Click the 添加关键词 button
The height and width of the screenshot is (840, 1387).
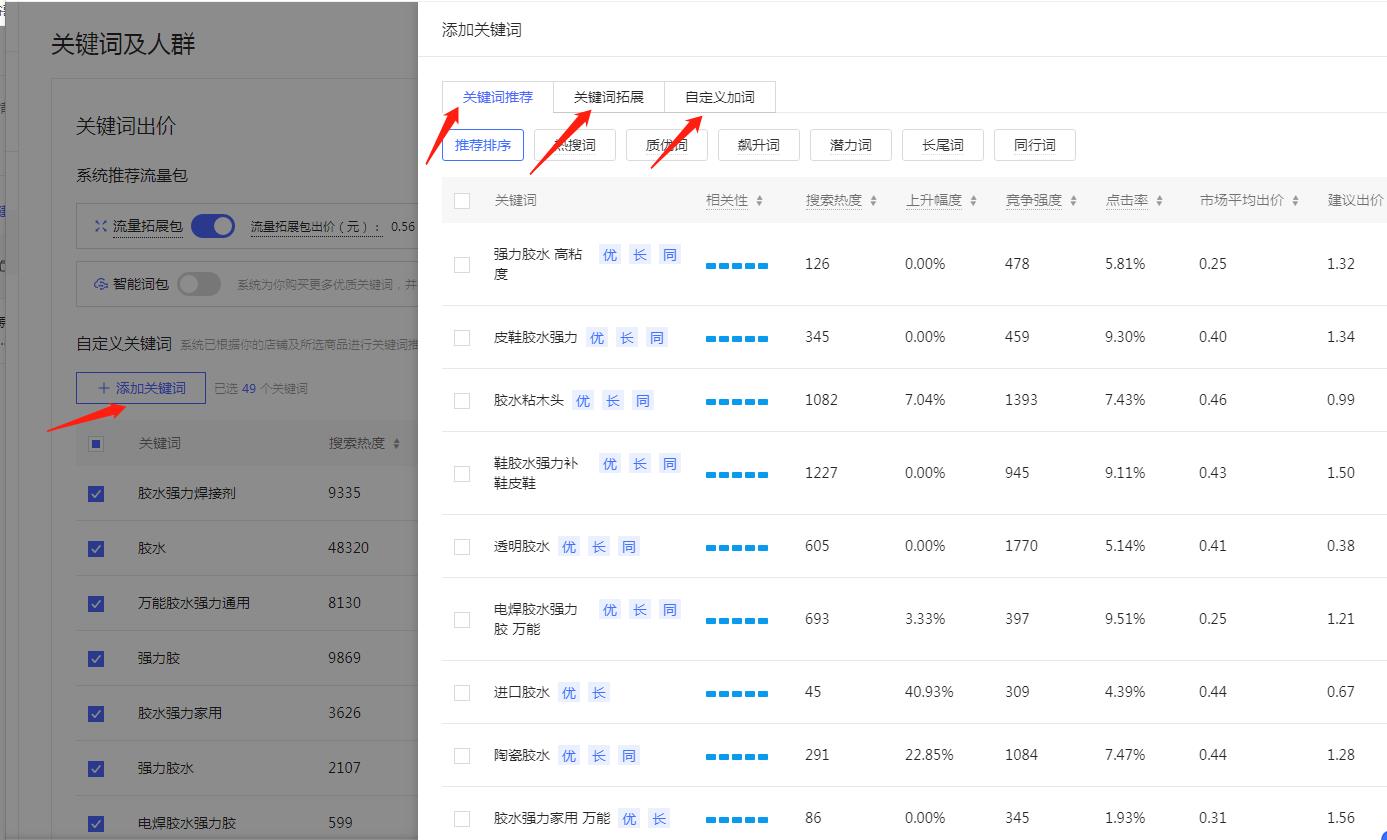(141, 388)
